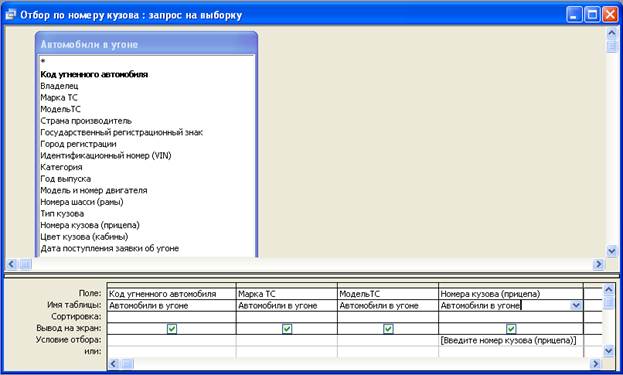Click sort cell under Код угнанного автомобиля
623x375 pixels.
click(171, 317)
